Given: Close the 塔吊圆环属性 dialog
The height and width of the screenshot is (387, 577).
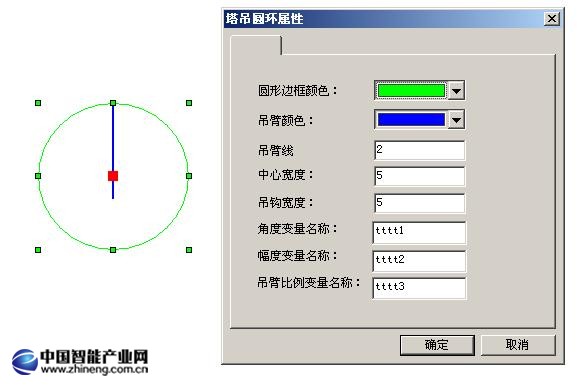Looking at the screenshot, I should click(x=552, y=18).
